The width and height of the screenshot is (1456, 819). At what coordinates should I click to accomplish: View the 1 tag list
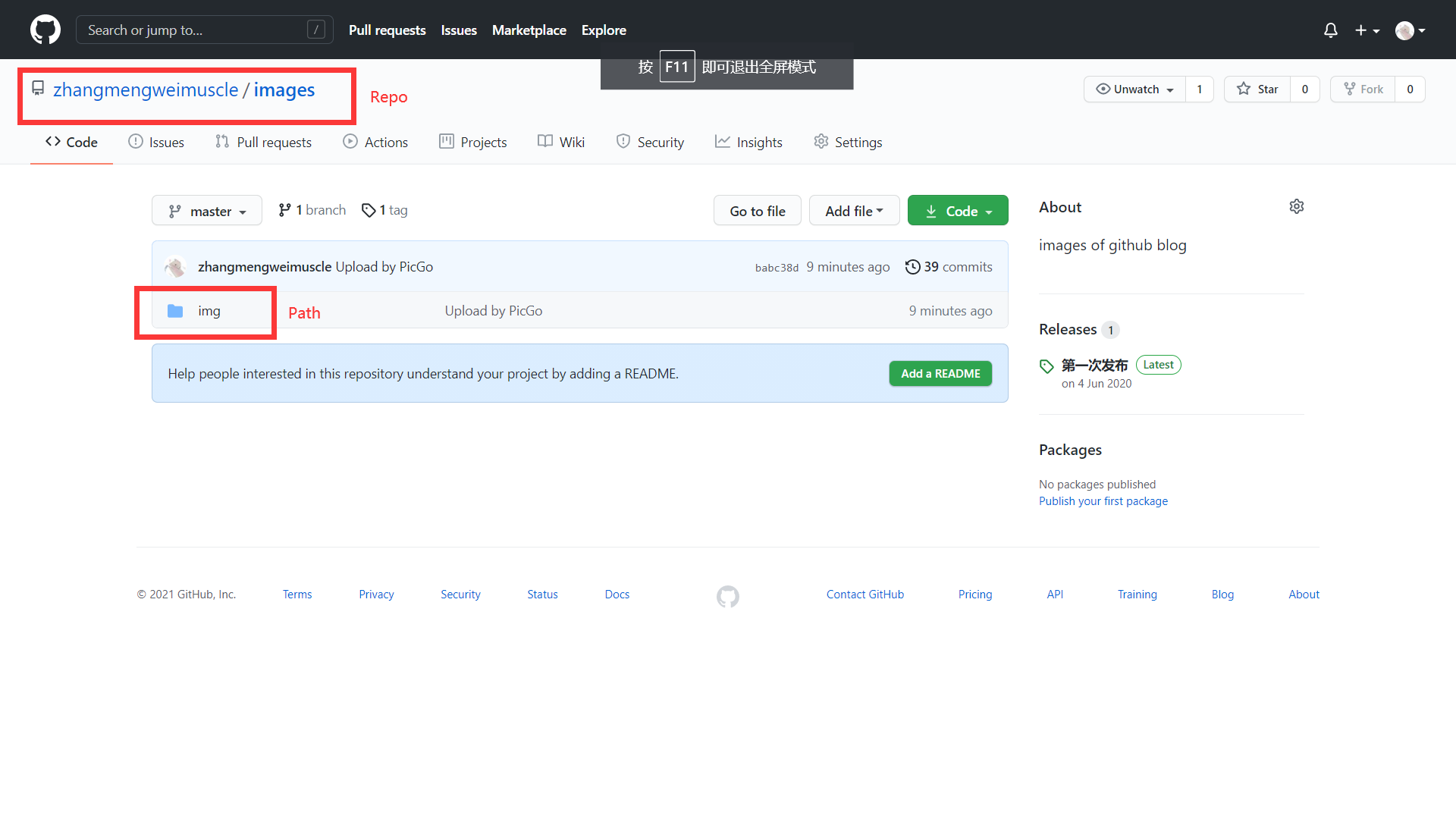384,210
